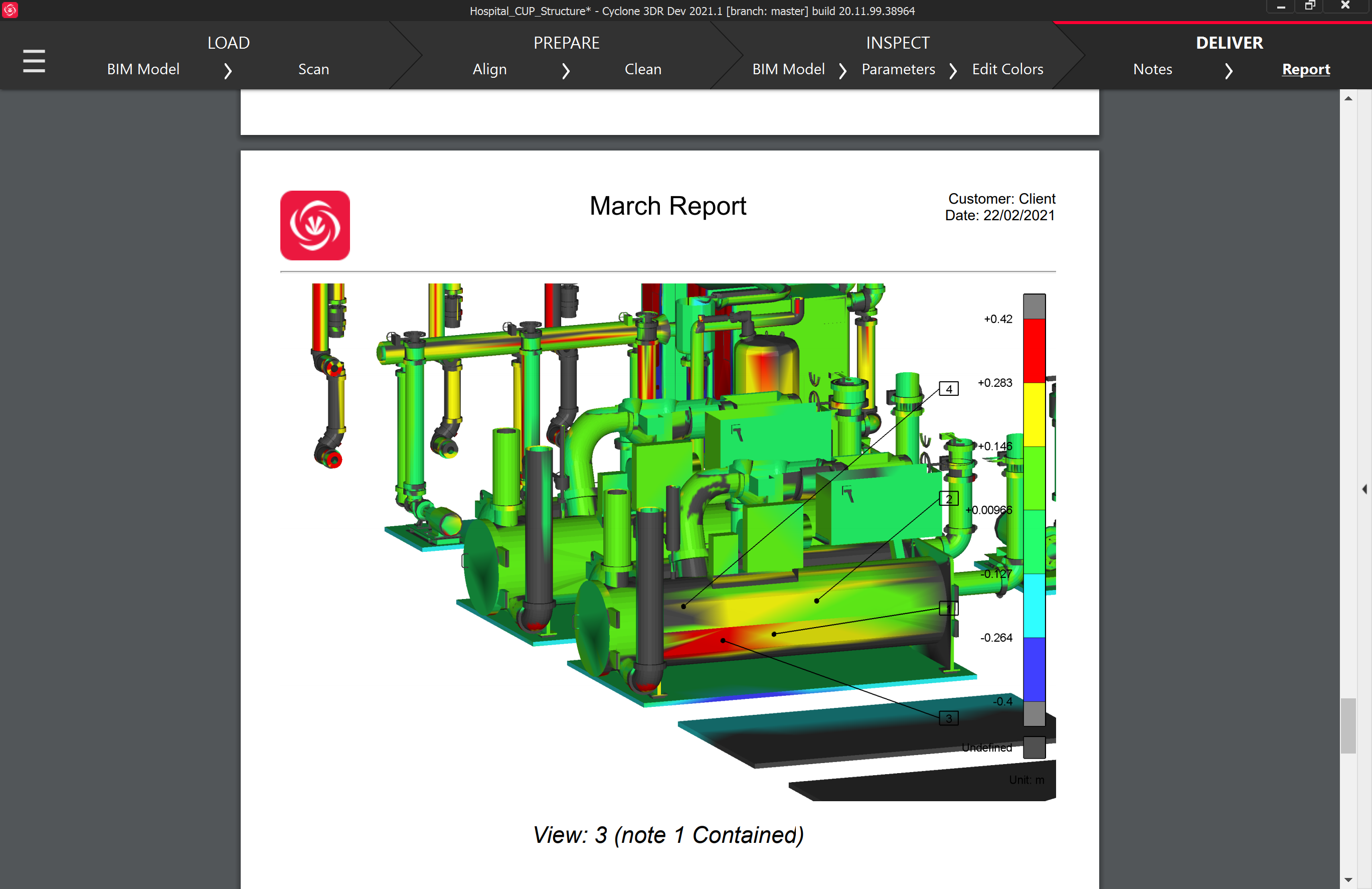Viewport: 1372px width, 889px height.
Task: Click the Cyclone app icon in title bar
Action: pos(10,10)
